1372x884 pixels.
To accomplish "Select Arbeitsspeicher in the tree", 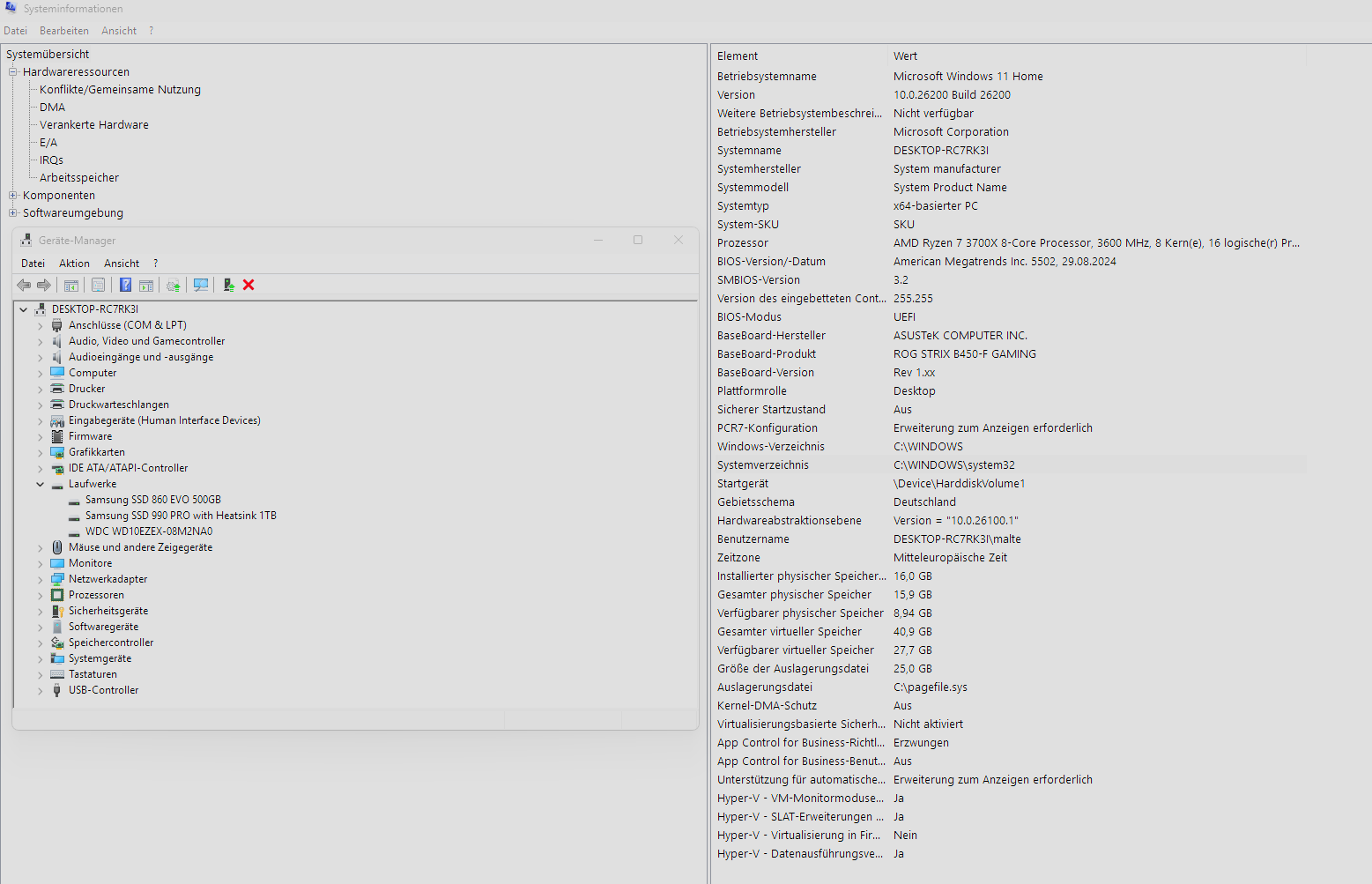I will (x=79, y=178).
